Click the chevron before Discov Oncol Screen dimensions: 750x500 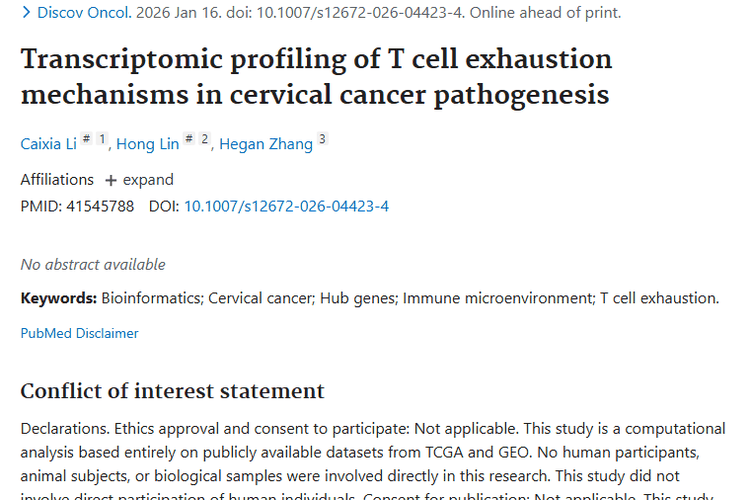click(26, 13)
